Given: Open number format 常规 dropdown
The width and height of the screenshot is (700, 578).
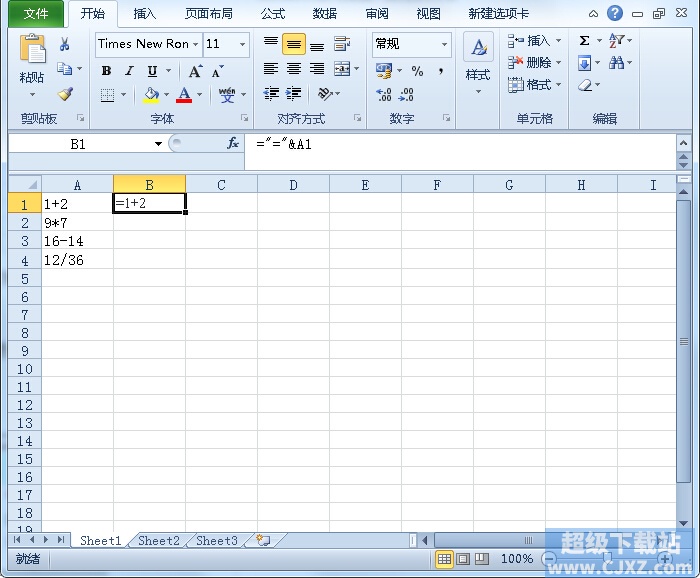Looking at the screenshot, I should (444, 44).
